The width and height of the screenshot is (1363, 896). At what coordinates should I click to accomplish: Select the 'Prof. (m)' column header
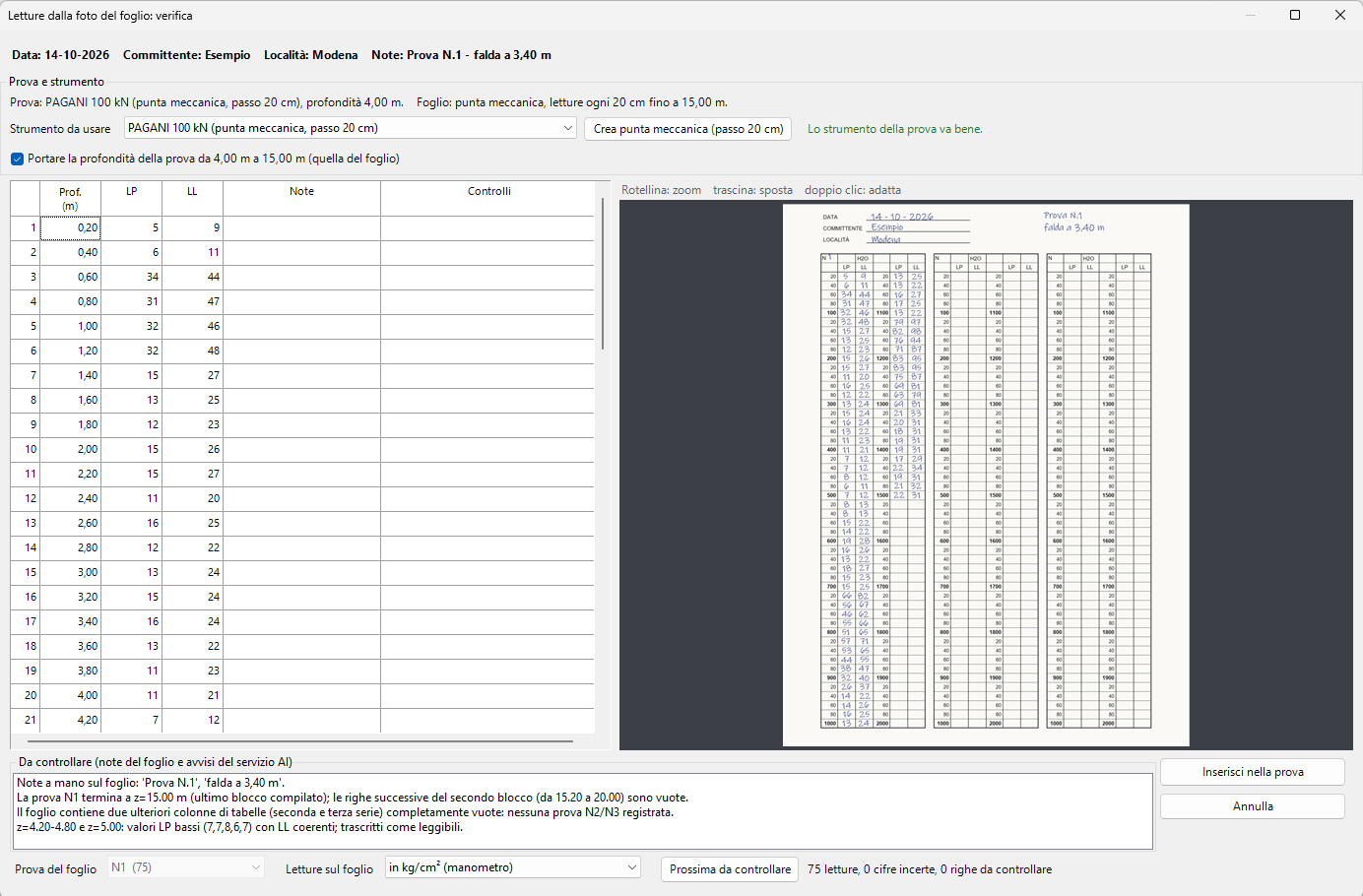(70, 199)
